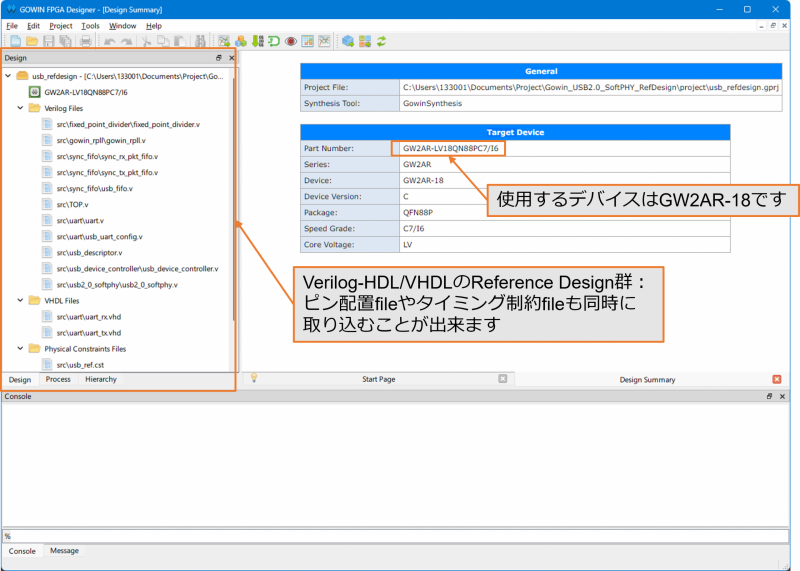Select src\uart\uart_rx.vhd file
This screenshot has height=571, width=800.
[89, 316]
